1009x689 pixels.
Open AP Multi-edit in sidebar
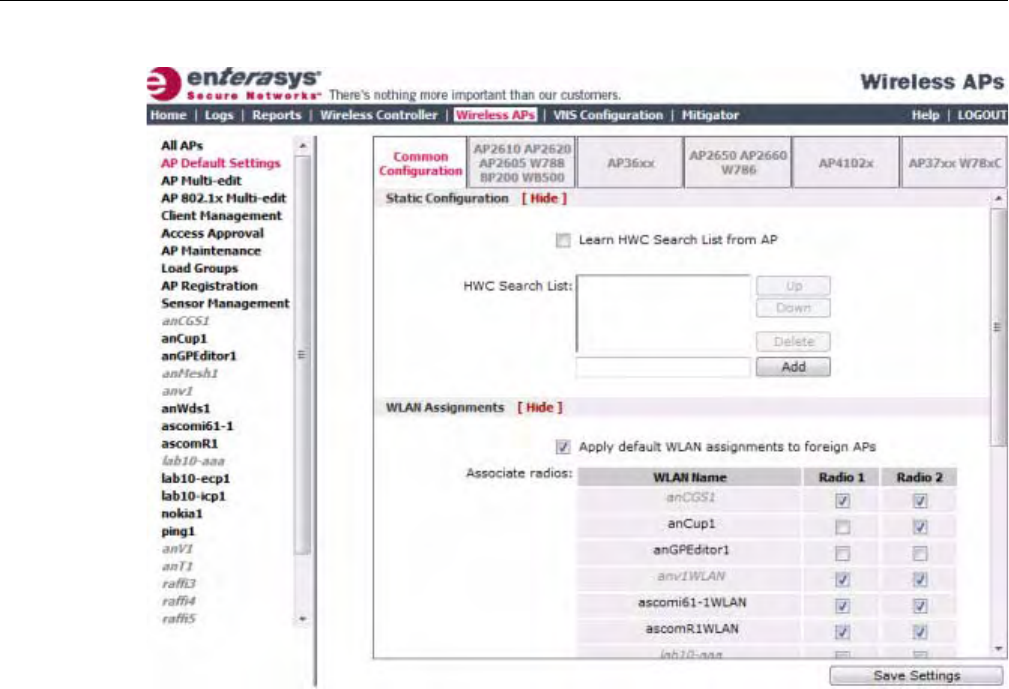(201, 181)
